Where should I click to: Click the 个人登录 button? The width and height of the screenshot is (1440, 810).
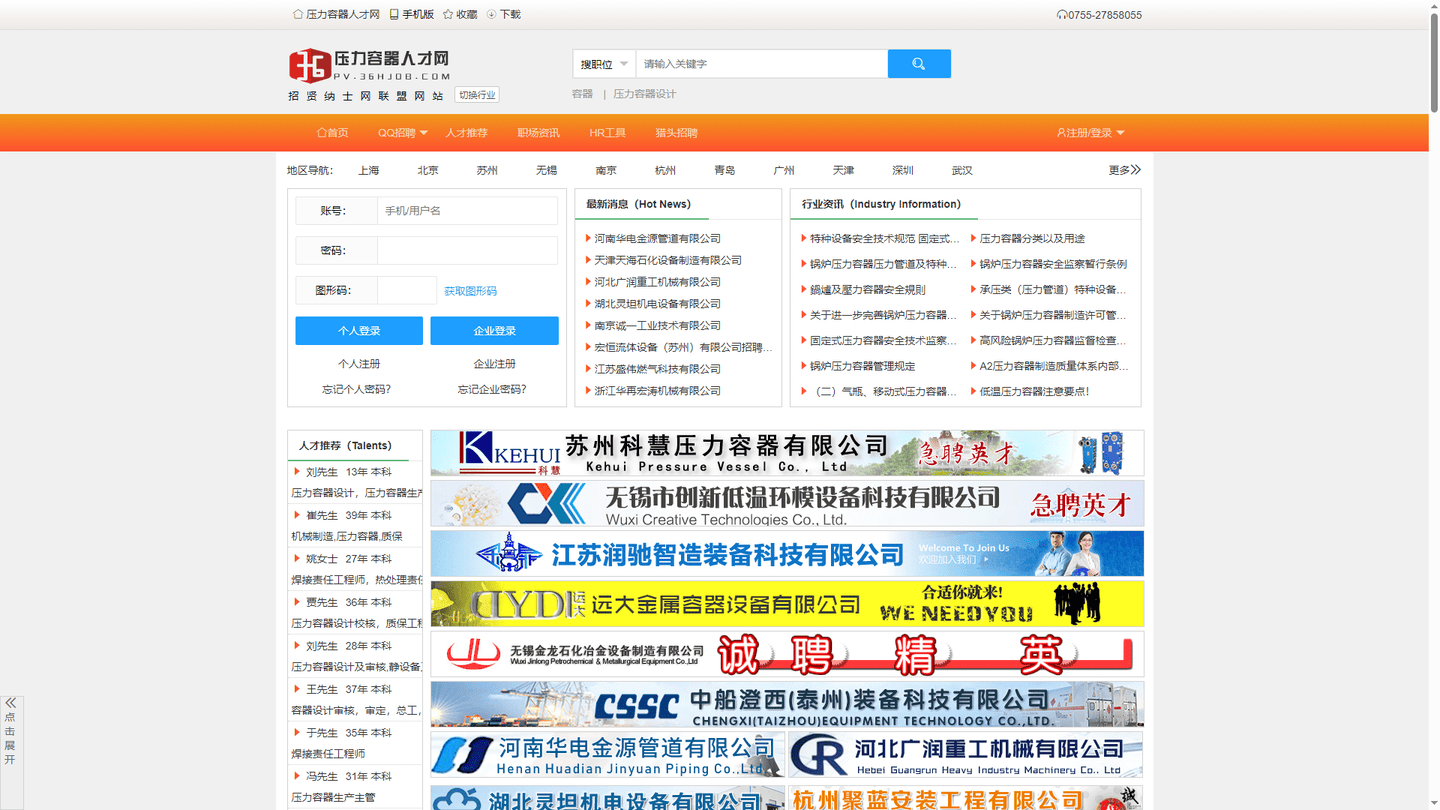[359, 331]
